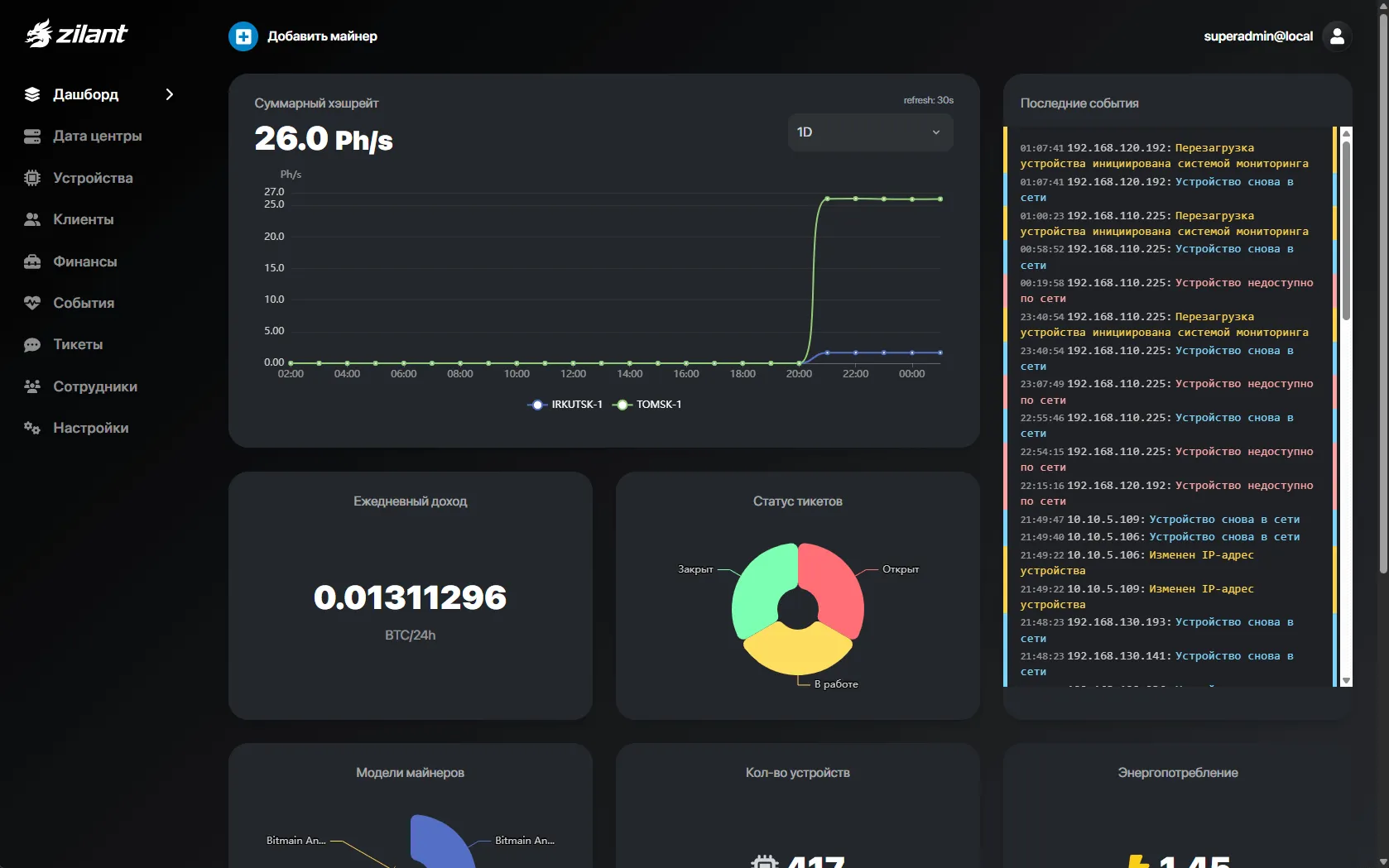The width and height of the screenshot is (1389, 868).
Task: Open the События heart-pulse icon
Action: 31,303
